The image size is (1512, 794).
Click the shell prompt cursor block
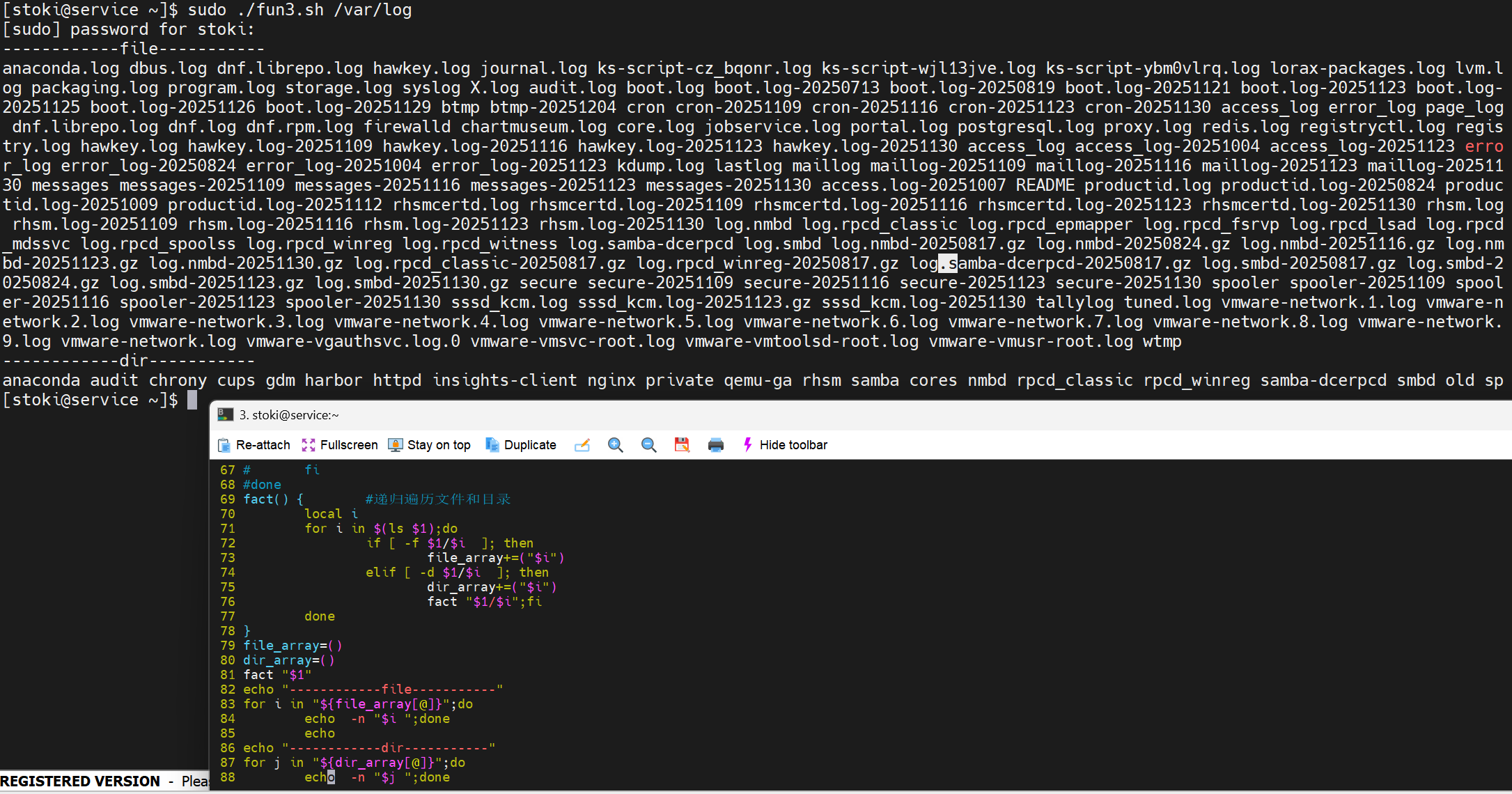pyautogui.click(x=192, y=400)
